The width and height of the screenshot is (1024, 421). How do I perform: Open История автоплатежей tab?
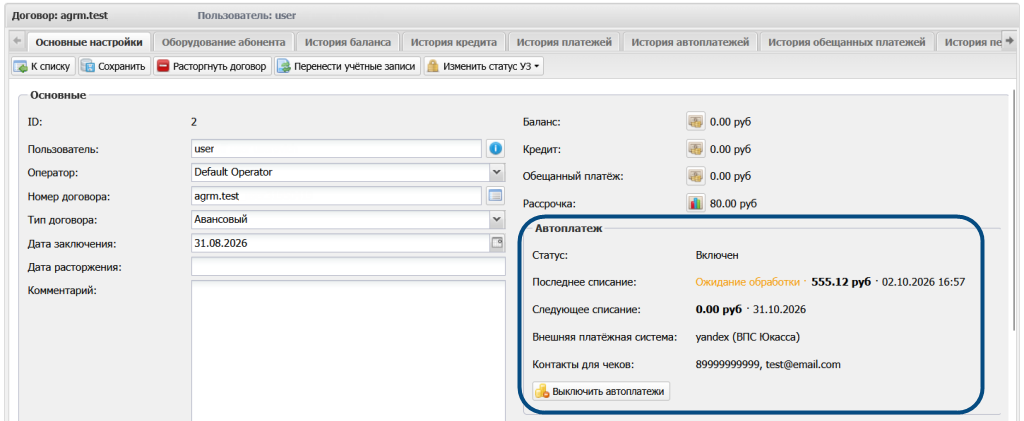pos(690,42)
